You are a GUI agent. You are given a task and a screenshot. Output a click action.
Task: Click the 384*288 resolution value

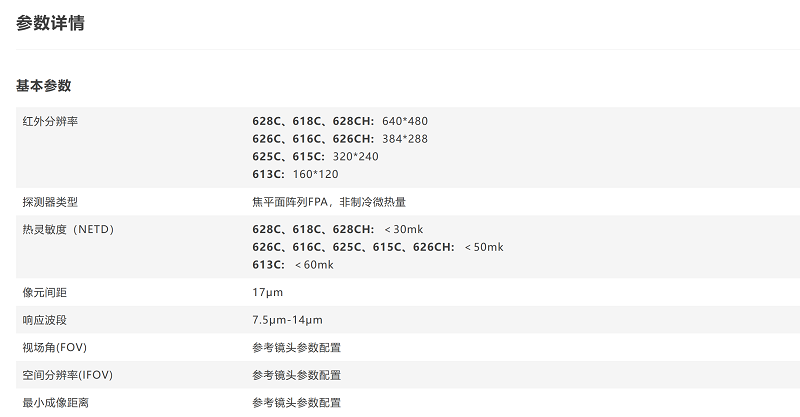coord(405,139)
